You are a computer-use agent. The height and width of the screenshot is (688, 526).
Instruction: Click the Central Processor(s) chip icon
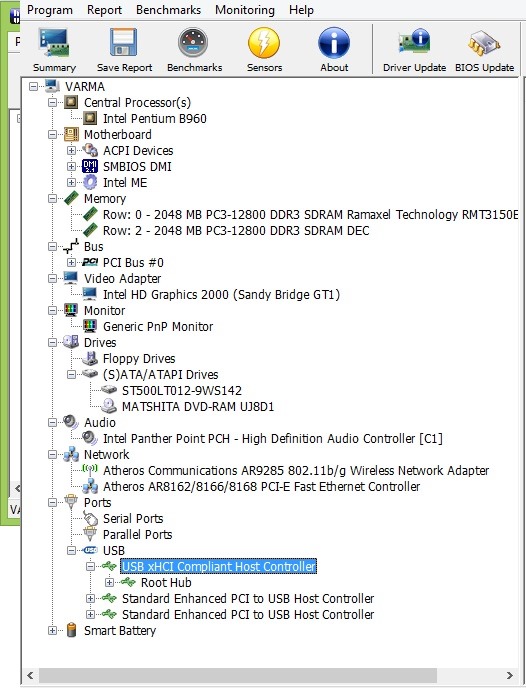pyautogui.click(x=71, y=102)
